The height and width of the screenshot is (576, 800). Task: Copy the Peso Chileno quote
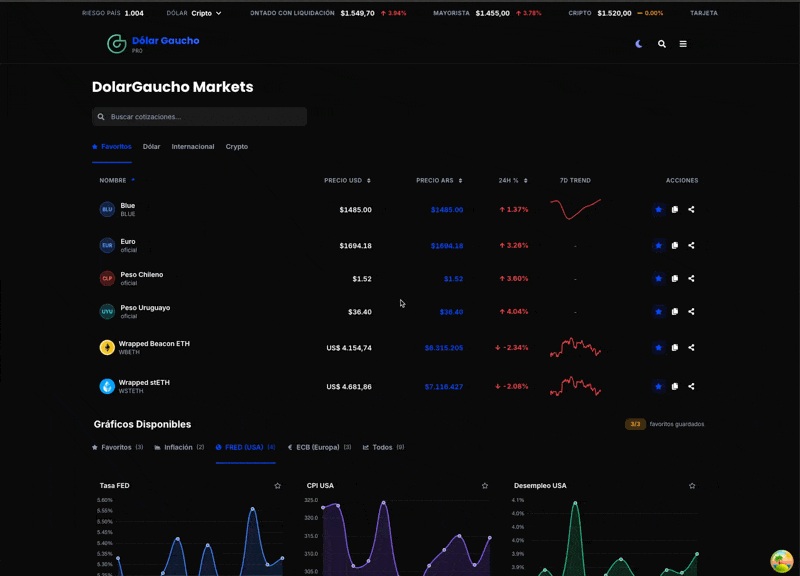675,278
